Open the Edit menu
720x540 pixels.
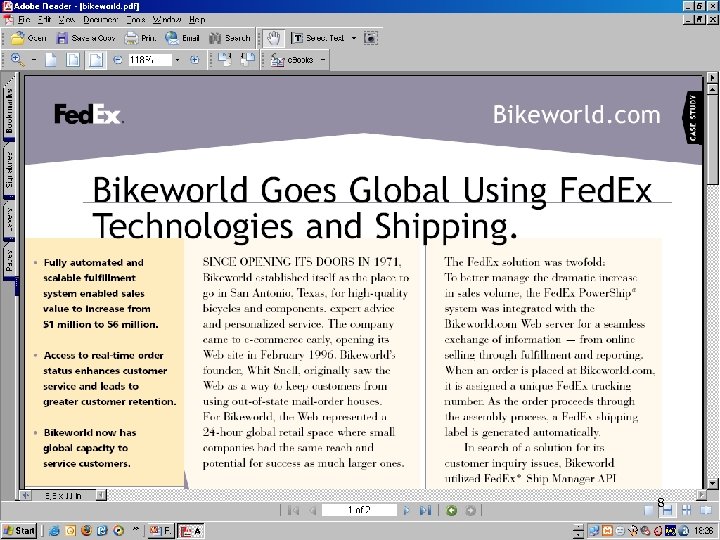45,20
